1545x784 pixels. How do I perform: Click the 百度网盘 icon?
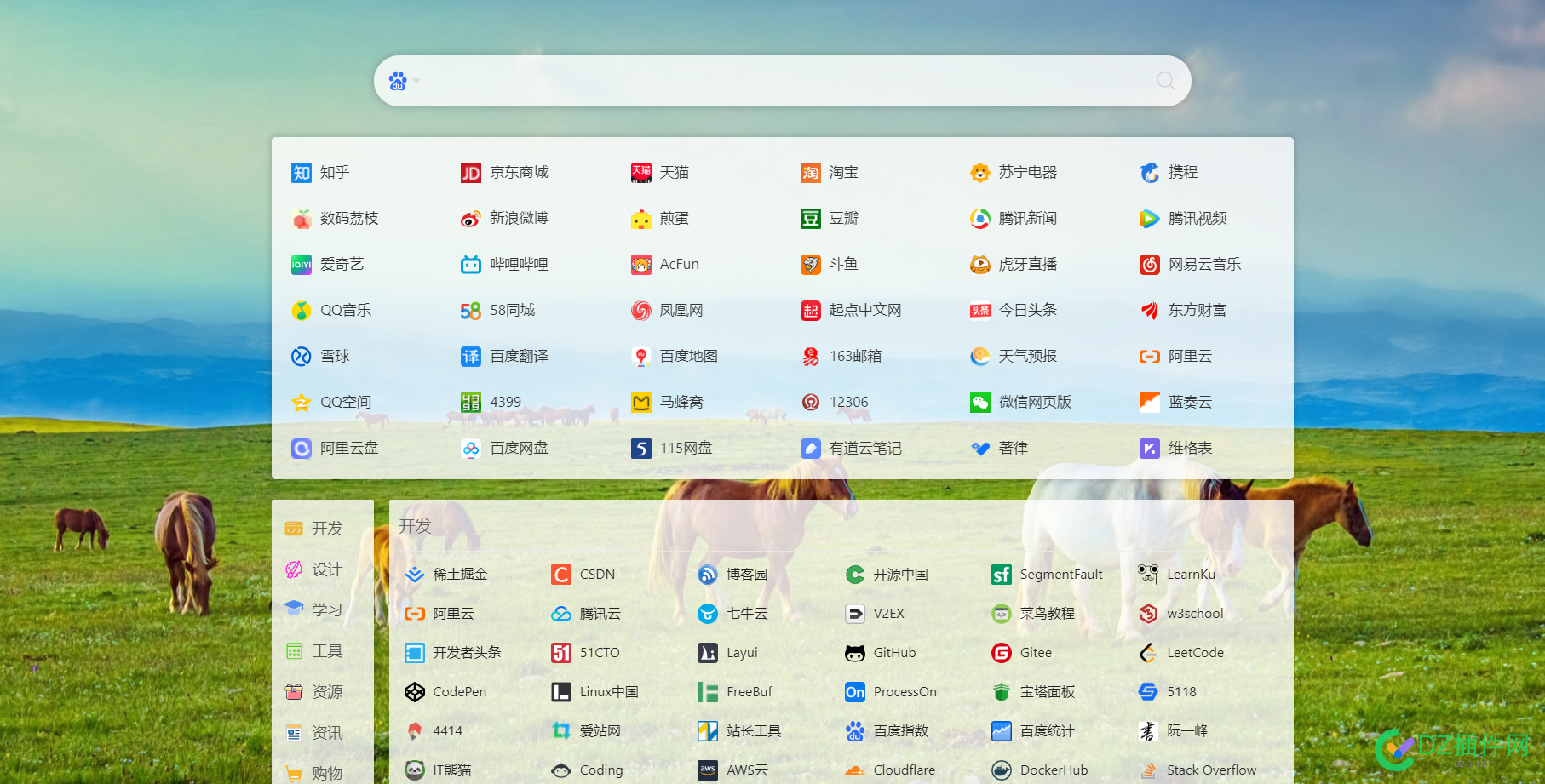tap(471, 449)
